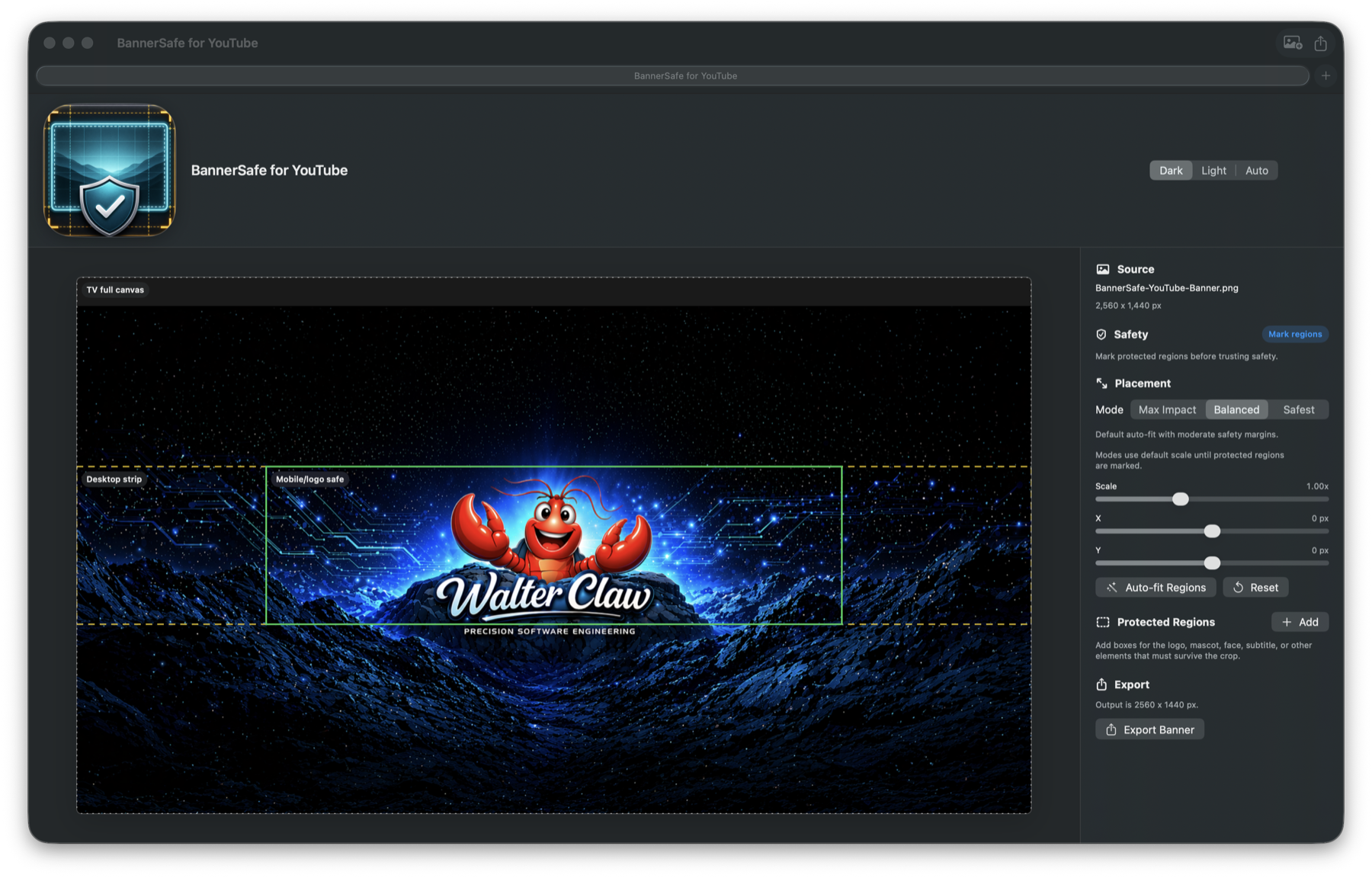Click Export Banner button
This screenshot has height=878, width=1372.
click(1149, 730)
